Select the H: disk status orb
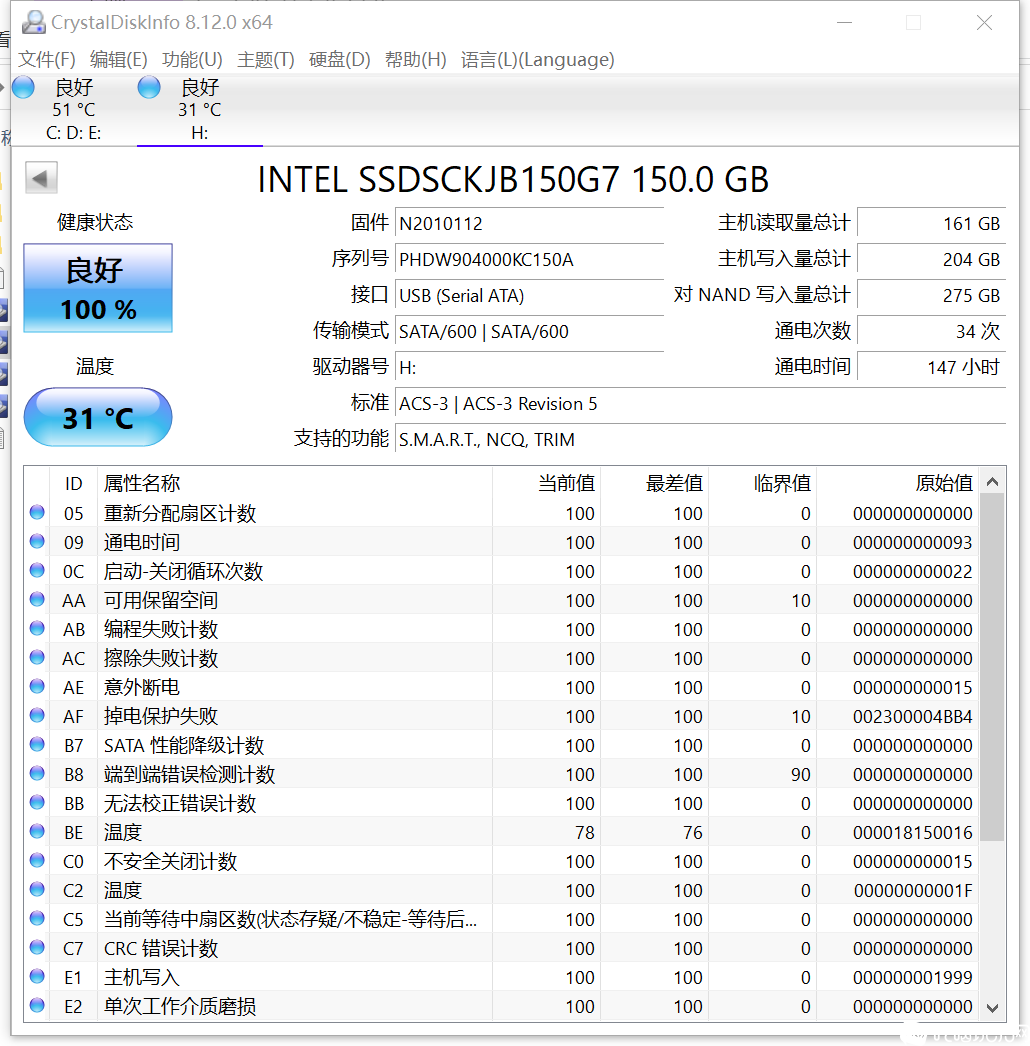Image resolution: width=1030 pixels, height=1046 pixels. coord(149,87)
